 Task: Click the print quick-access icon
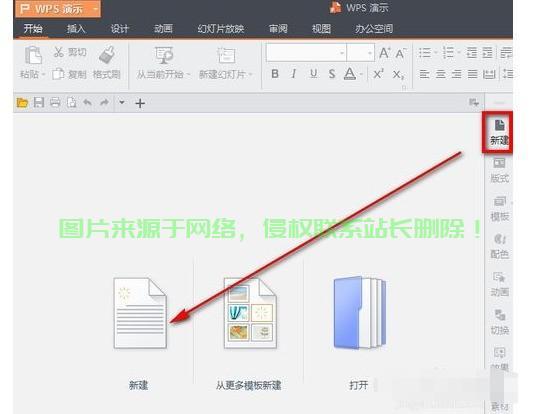(x=55, y=102)
